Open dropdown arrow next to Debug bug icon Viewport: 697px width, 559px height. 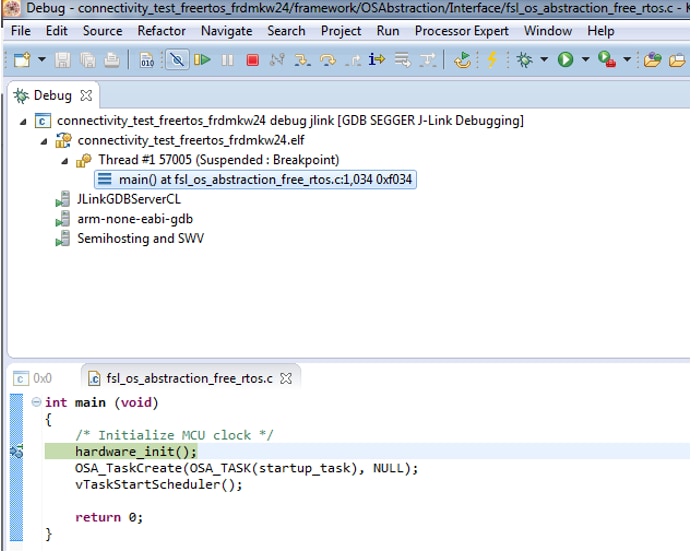pos(544,60)
